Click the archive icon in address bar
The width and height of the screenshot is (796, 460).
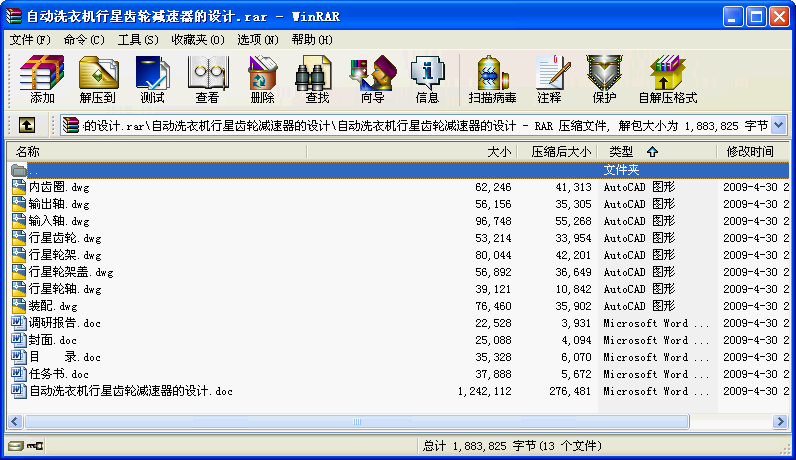71,125
